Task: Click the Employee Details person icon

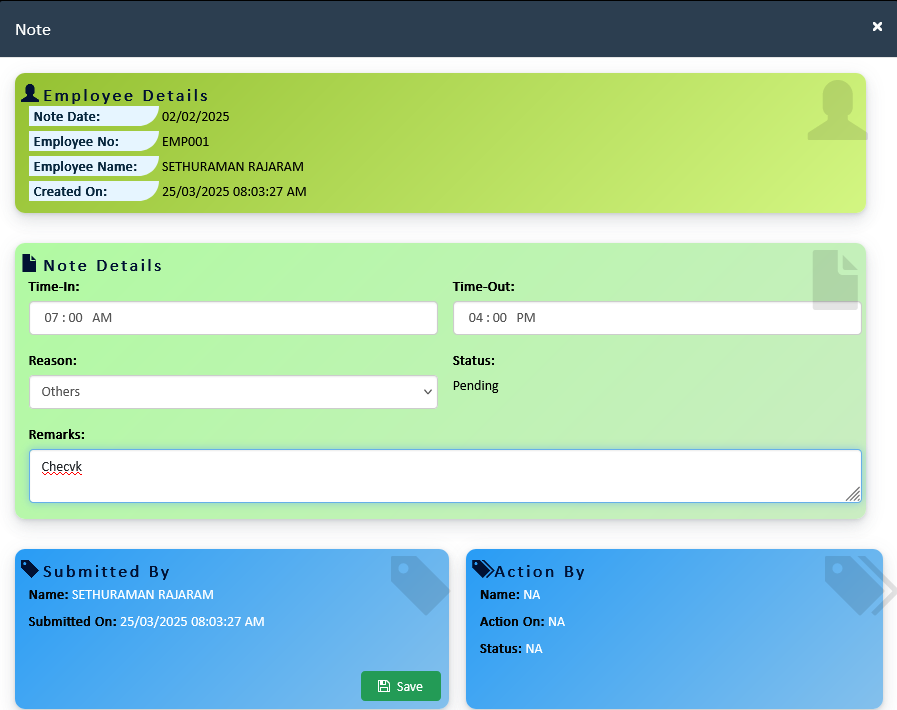Action: (30, 94)
